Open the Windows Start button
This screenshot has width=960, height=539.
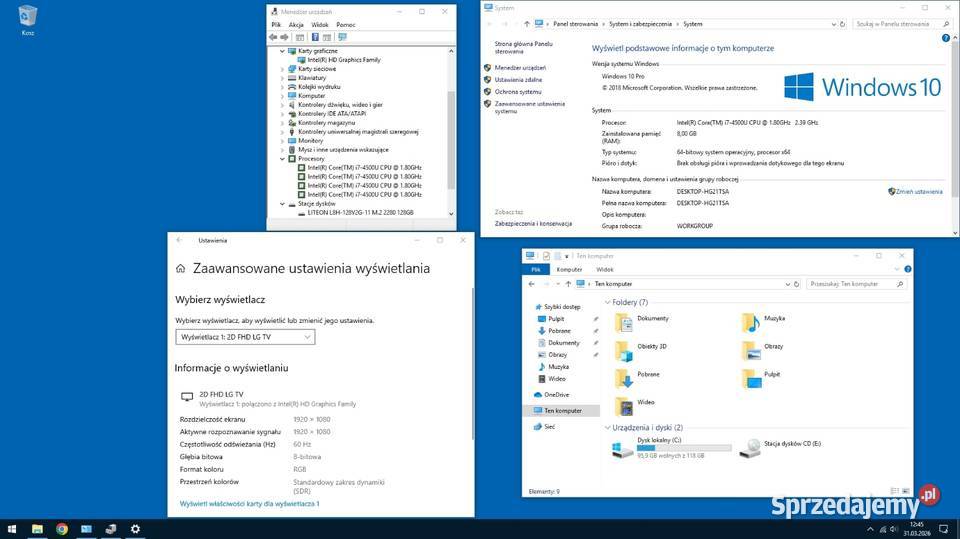[x=12, y=529]
